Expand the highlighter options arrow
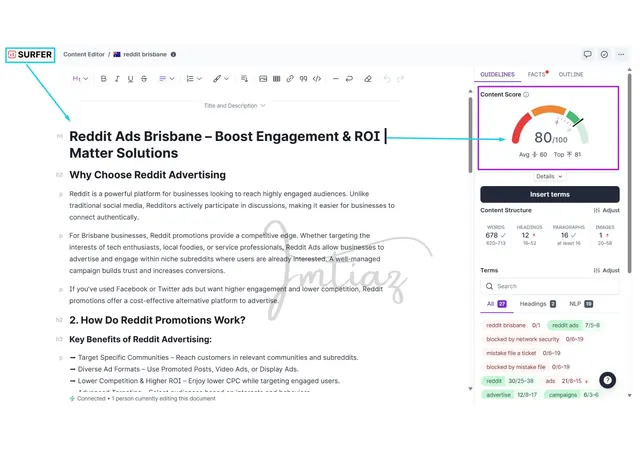 pyautogui.click(x=227, y=79)
